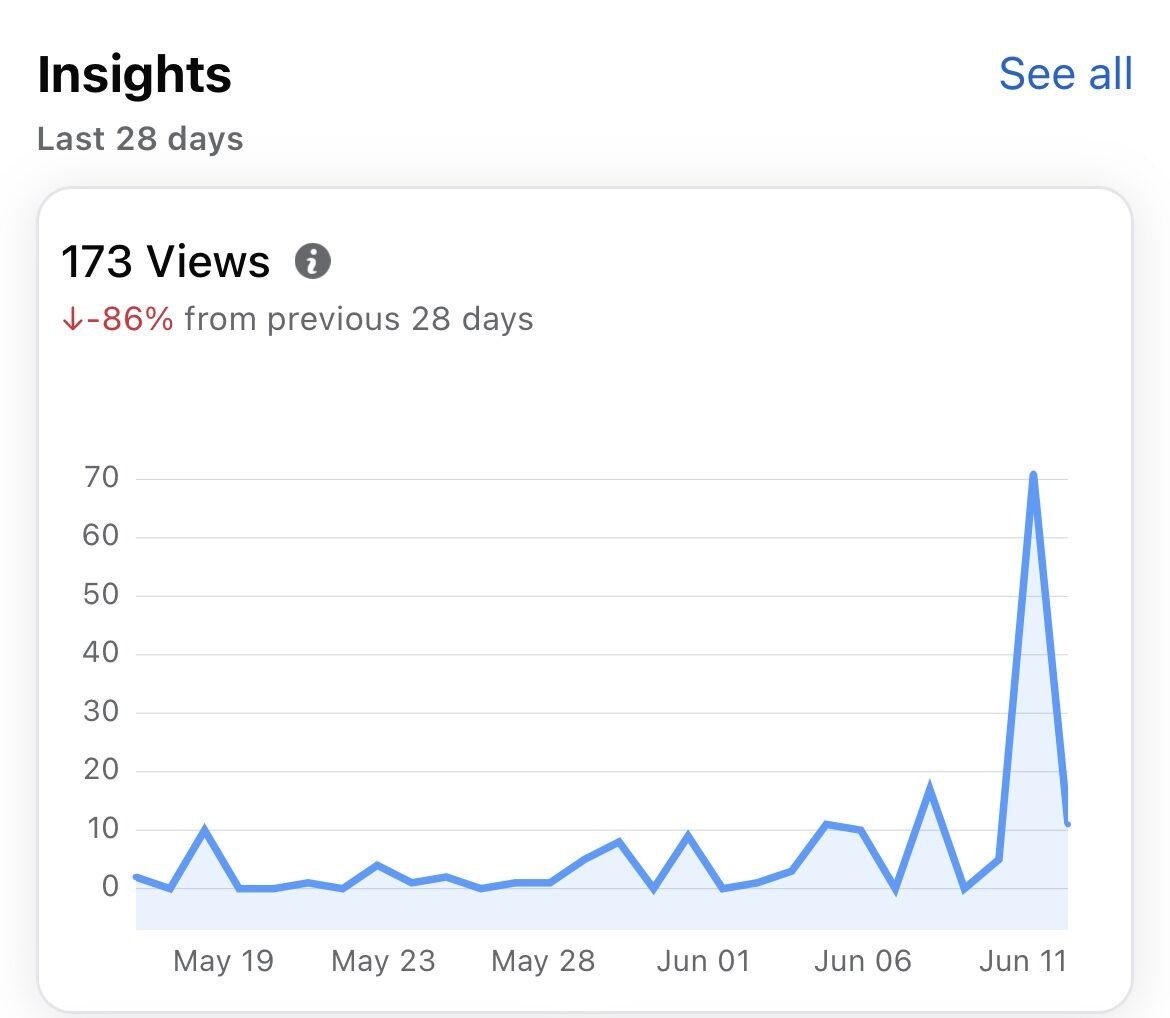Select the Jun 01 axis label

[703, 961]
